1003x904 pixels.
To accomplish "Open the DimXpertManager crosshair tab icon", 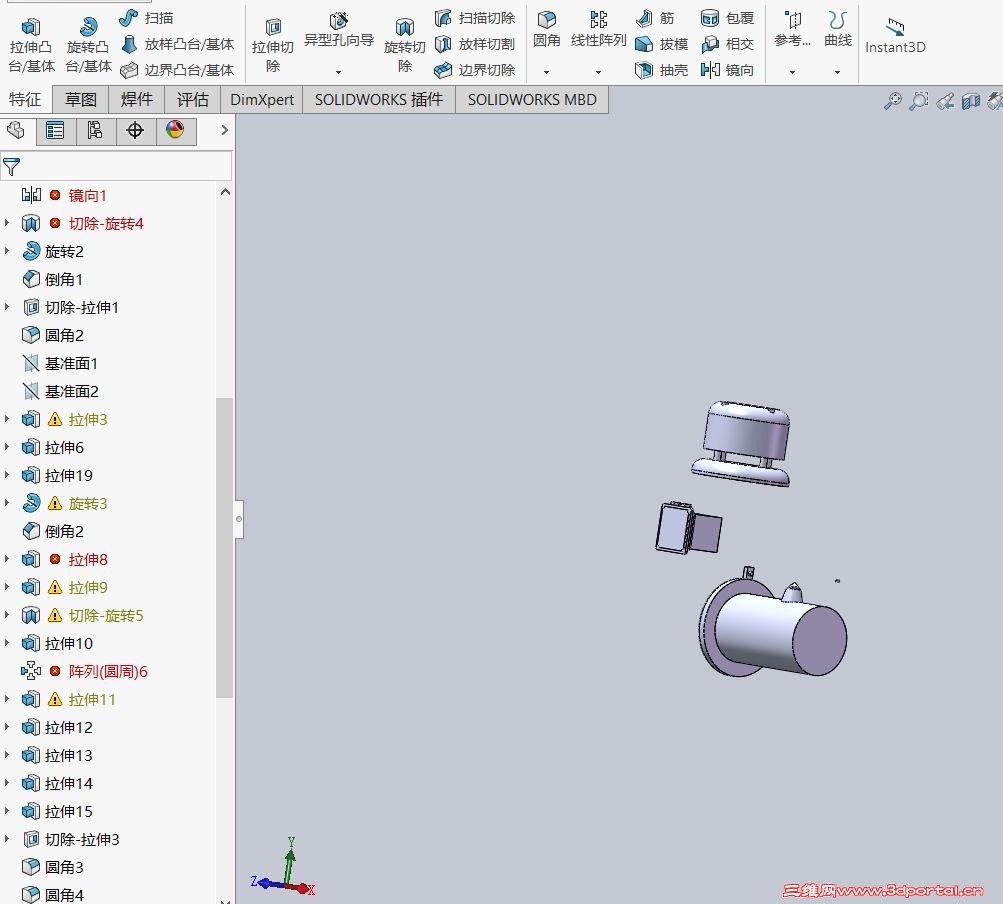I will pos(135,131).
